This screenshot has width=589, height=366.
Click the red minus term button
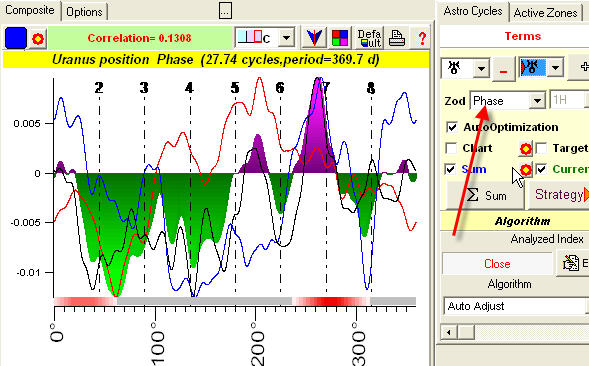(x=504, y=69)
